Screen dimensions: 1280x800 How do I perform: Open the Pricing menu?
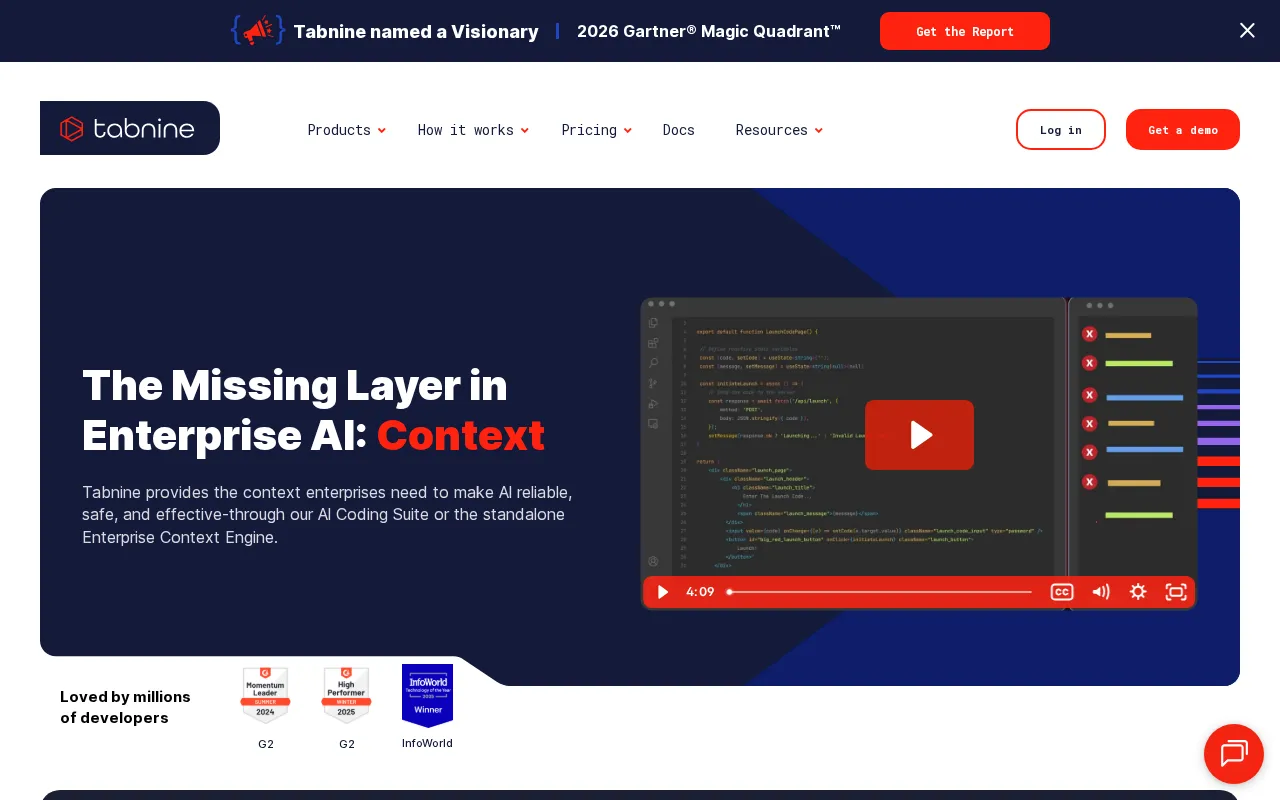tap(589, 130)
